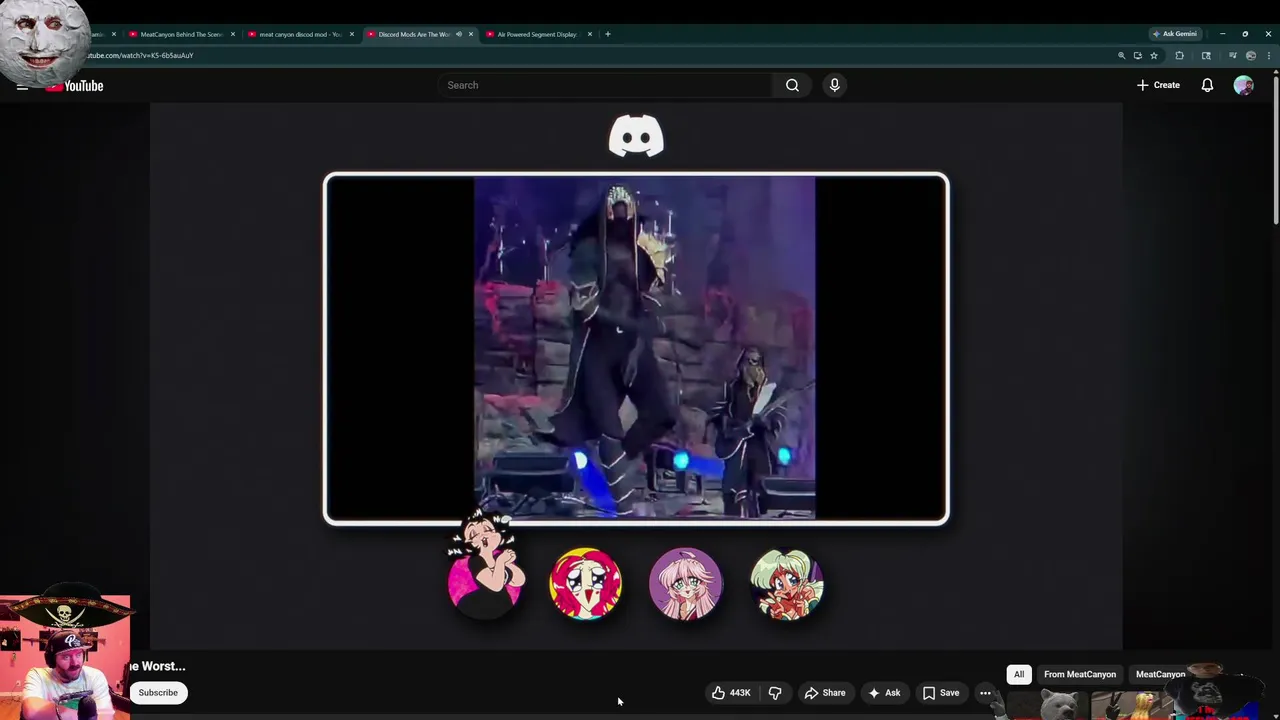This screenshot has width=1280, height=720.
Task: Open the notifications bell
Action: (x=1207, y=85)
